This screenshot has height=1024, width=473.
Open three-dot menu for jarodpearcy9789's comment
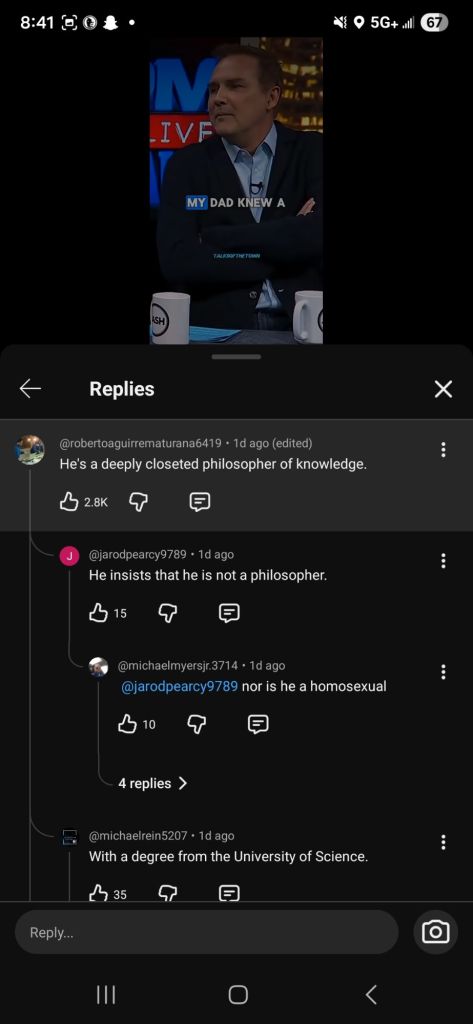[x=444, y=560]
